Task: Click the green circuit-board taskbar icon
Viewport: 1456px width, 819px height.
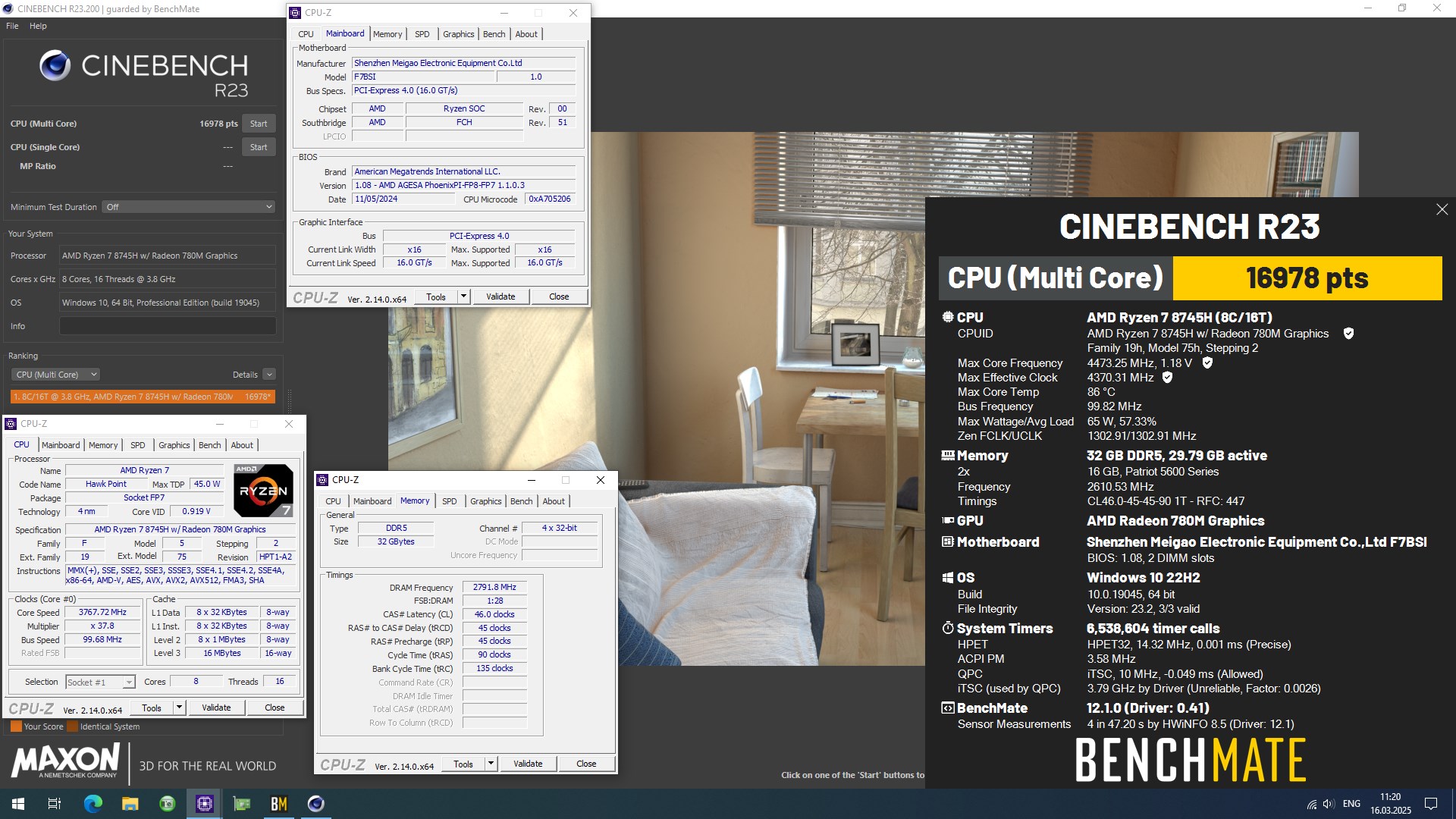Action: coord(242,804)
